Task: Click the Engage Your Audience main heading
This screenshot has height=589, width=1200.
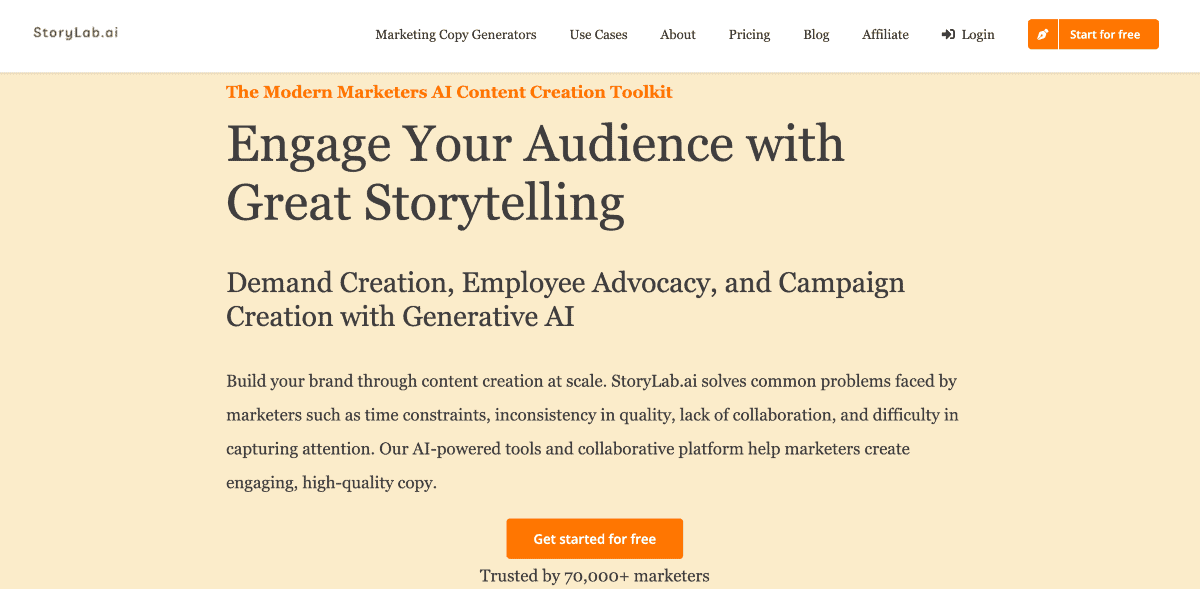Action: pos(535,144)
